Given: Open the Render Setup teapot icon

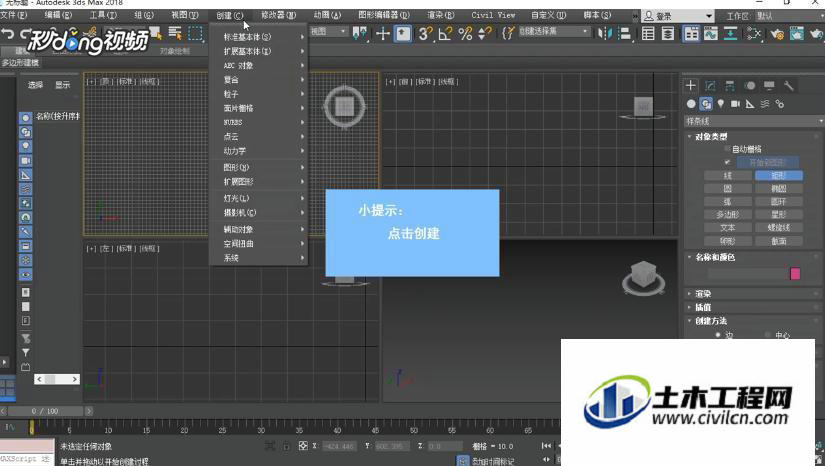Looking at the screenshot, I should [777, 34].
